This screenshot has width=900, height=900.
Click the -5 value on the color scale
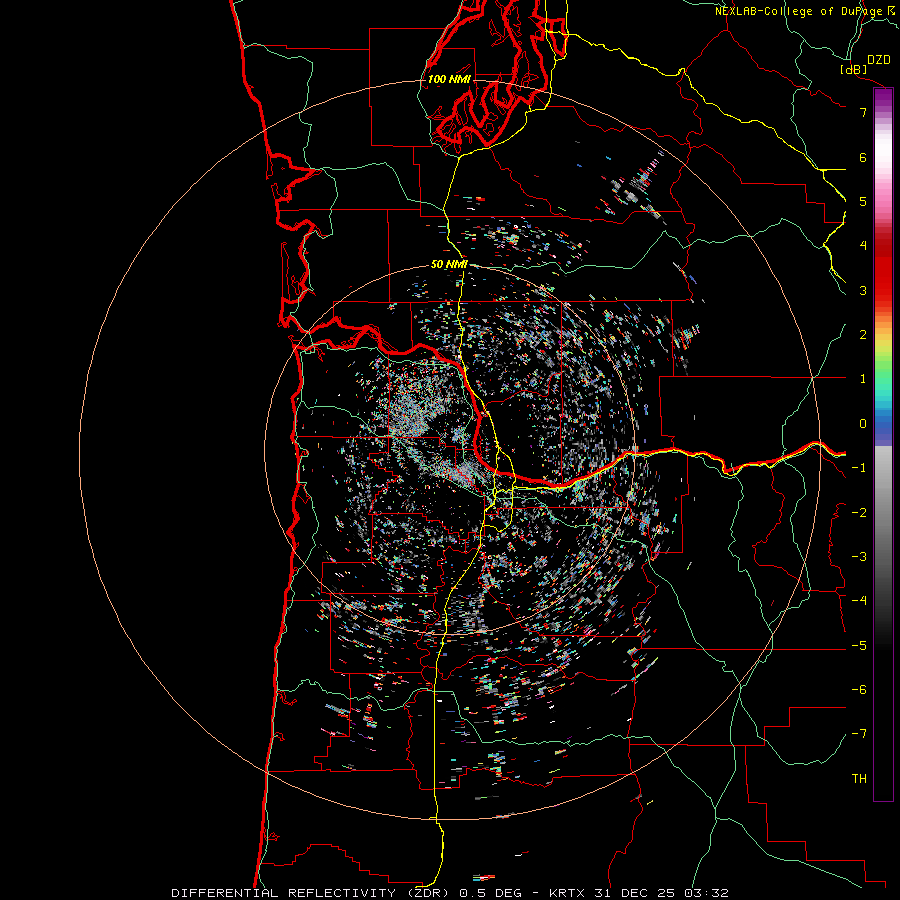(x=859, y=646)
